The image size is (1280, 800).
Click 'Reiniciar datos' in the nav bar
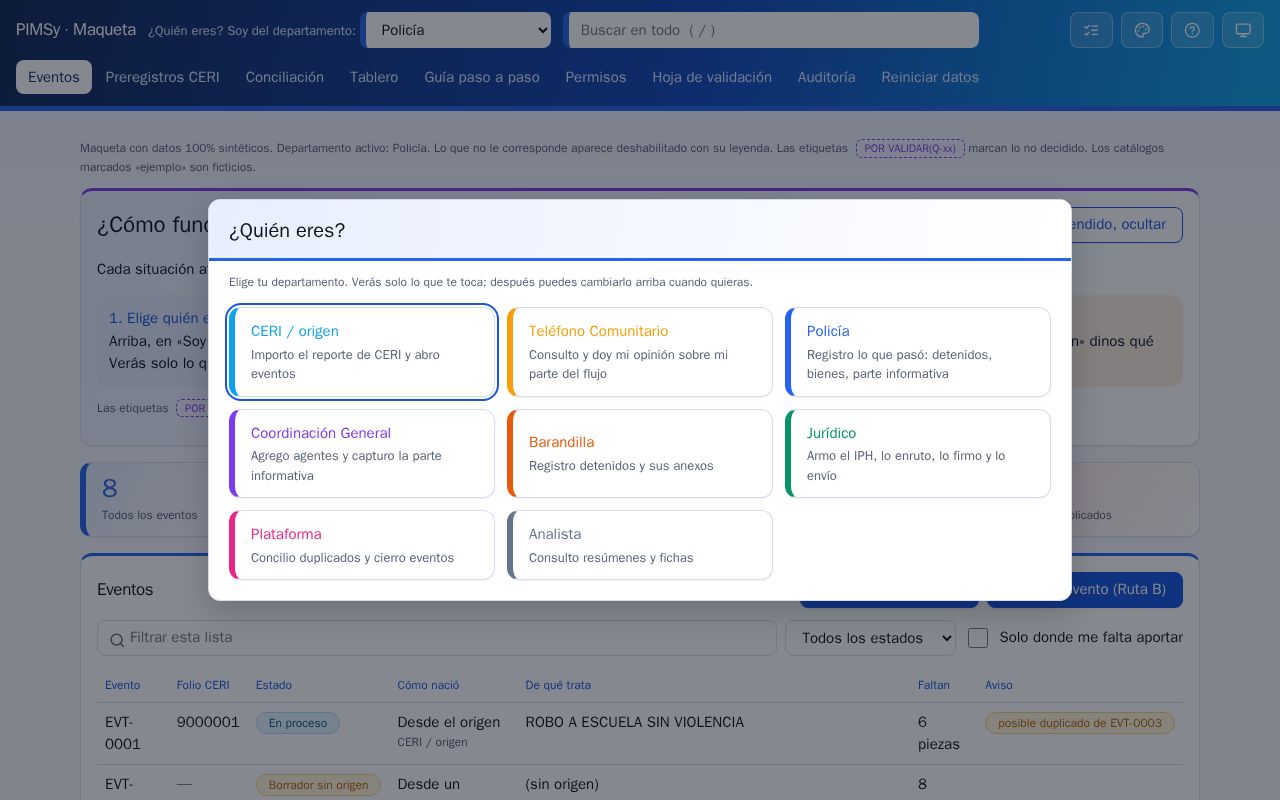coord(930,77)
